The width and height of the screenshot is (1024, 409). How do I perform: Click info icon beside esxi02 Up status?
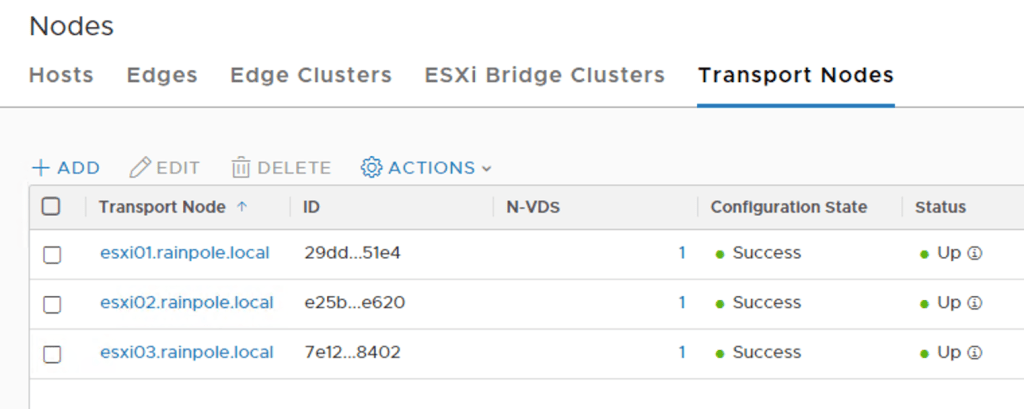click(975, 303)
